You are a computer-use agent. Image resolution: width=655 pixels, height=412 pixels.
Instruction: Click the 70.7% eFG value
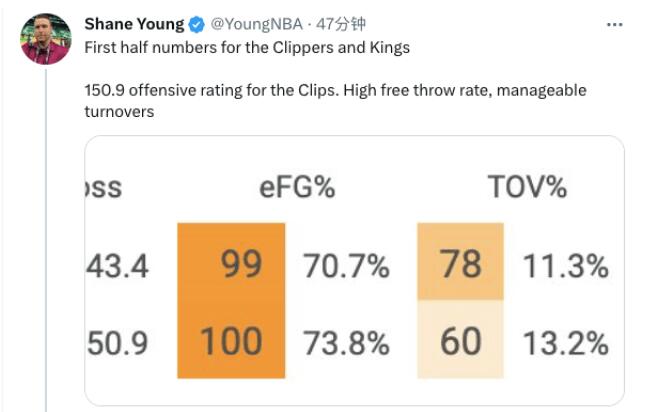345,266
